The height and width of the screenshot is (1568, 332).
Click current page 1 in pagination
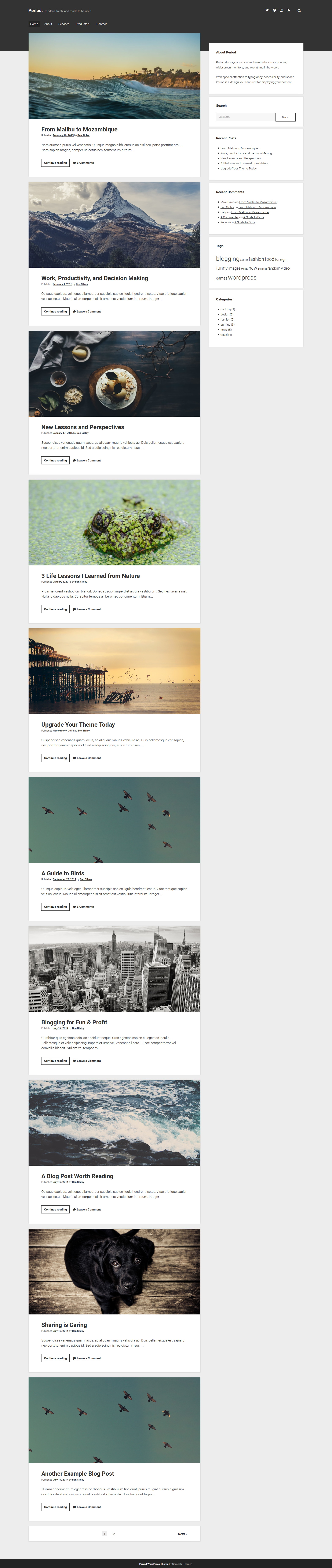(x=104, y=1534)
